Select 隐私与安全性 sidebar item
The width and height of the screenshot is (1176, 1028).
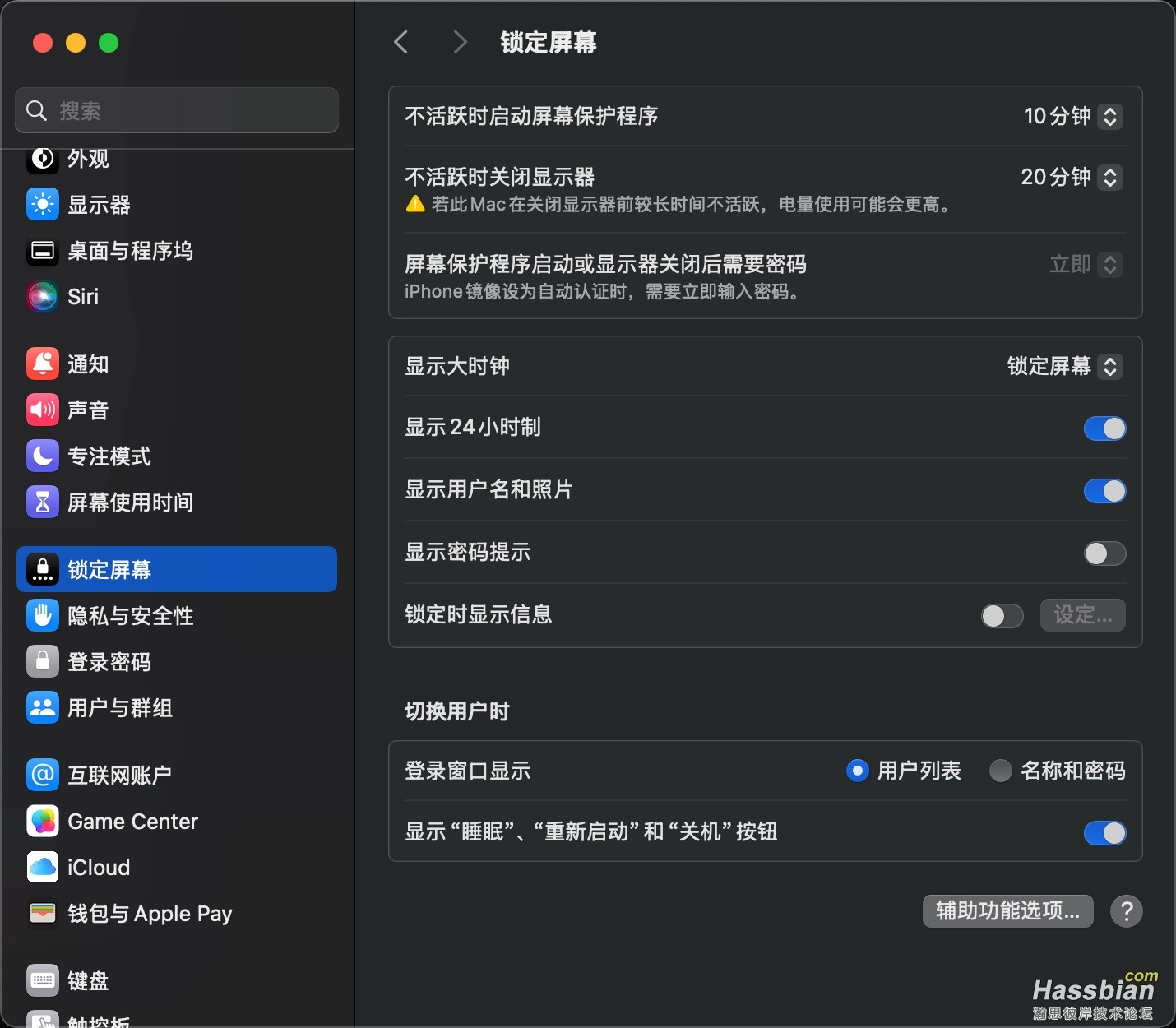point(177,615)
